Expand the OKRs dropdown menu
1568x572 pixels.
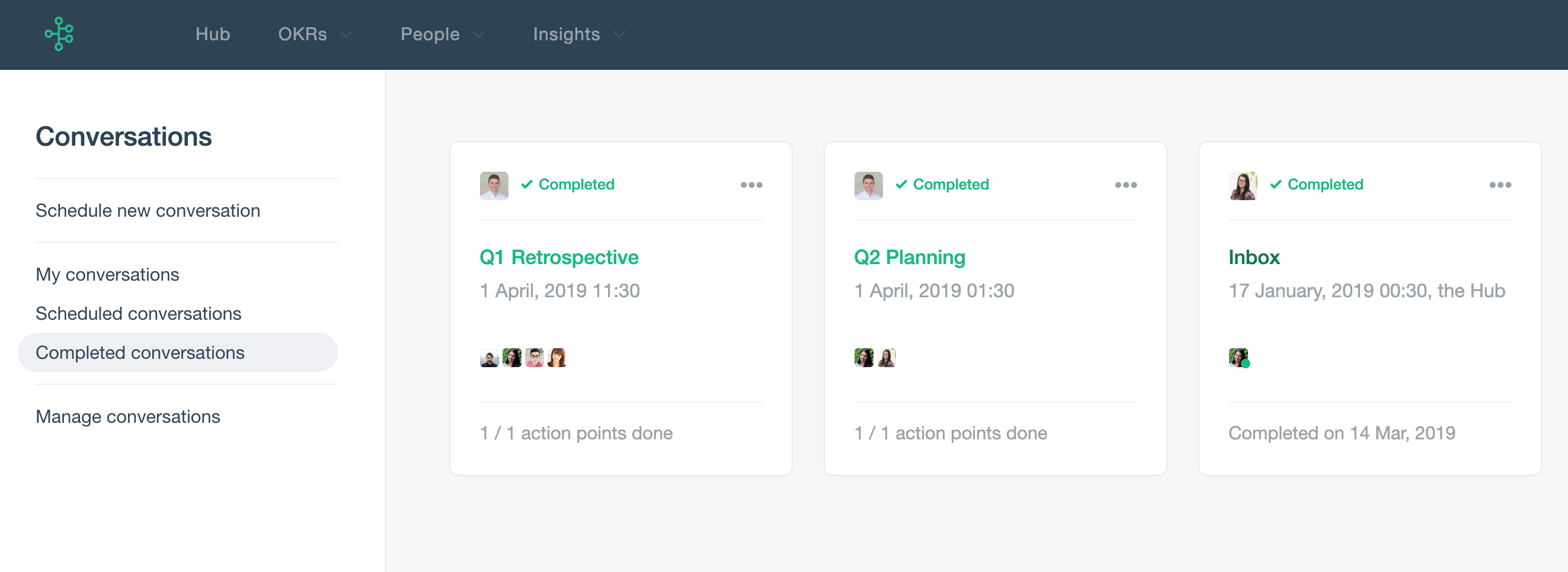[x=315, y=34]
